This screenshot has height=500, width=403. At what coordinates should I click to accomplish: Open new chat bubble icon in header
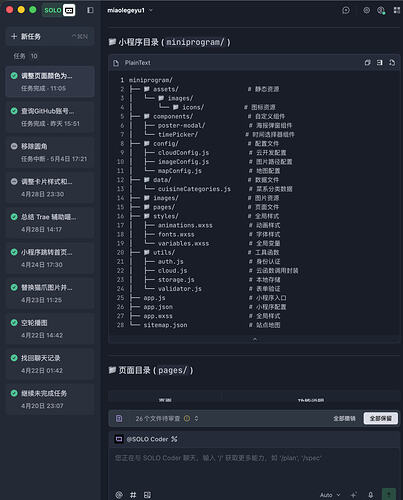point(346,10)
